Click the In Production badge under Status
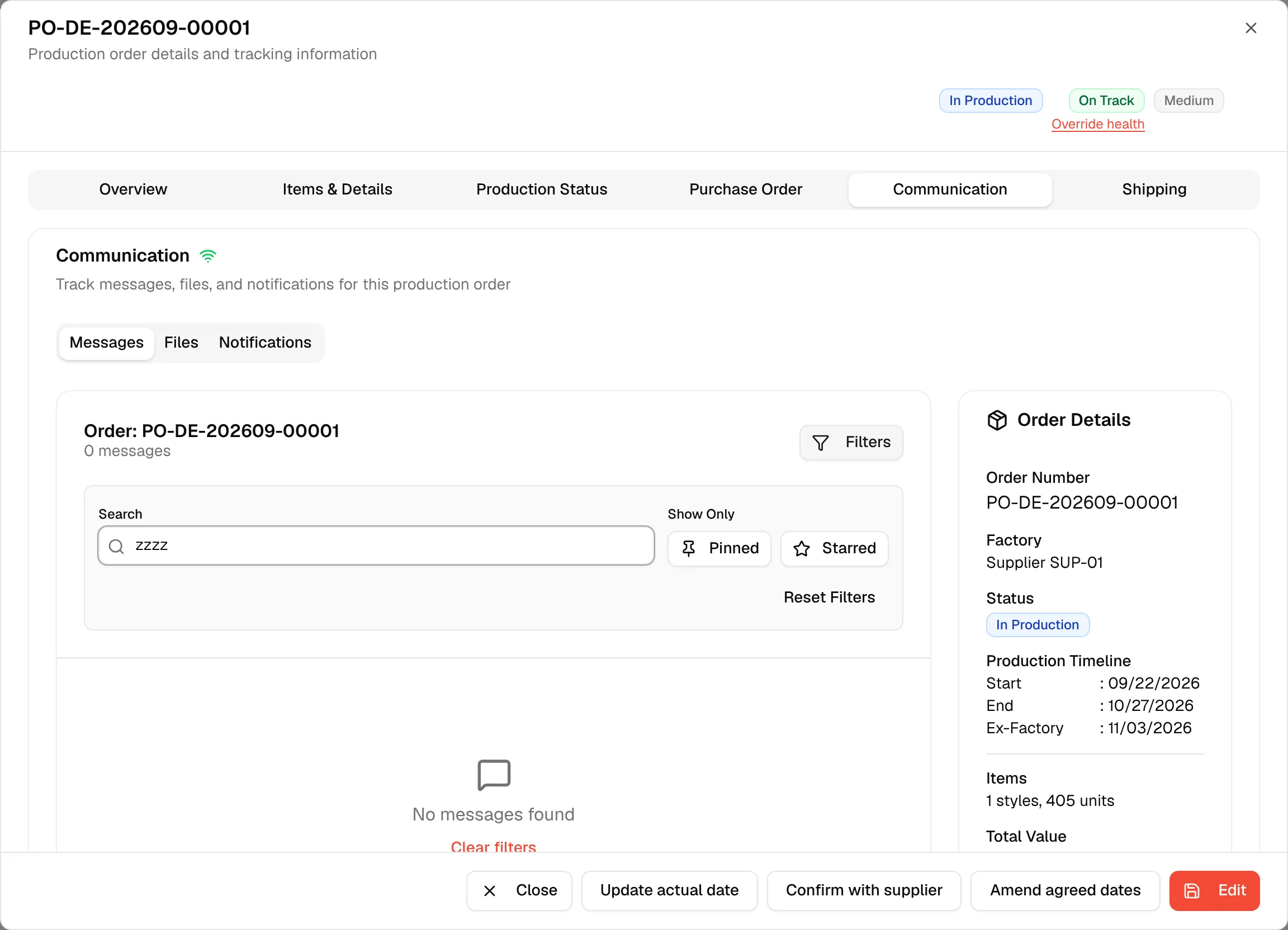The height and width of the screenshot is (930, 1288). (1037, 625)
